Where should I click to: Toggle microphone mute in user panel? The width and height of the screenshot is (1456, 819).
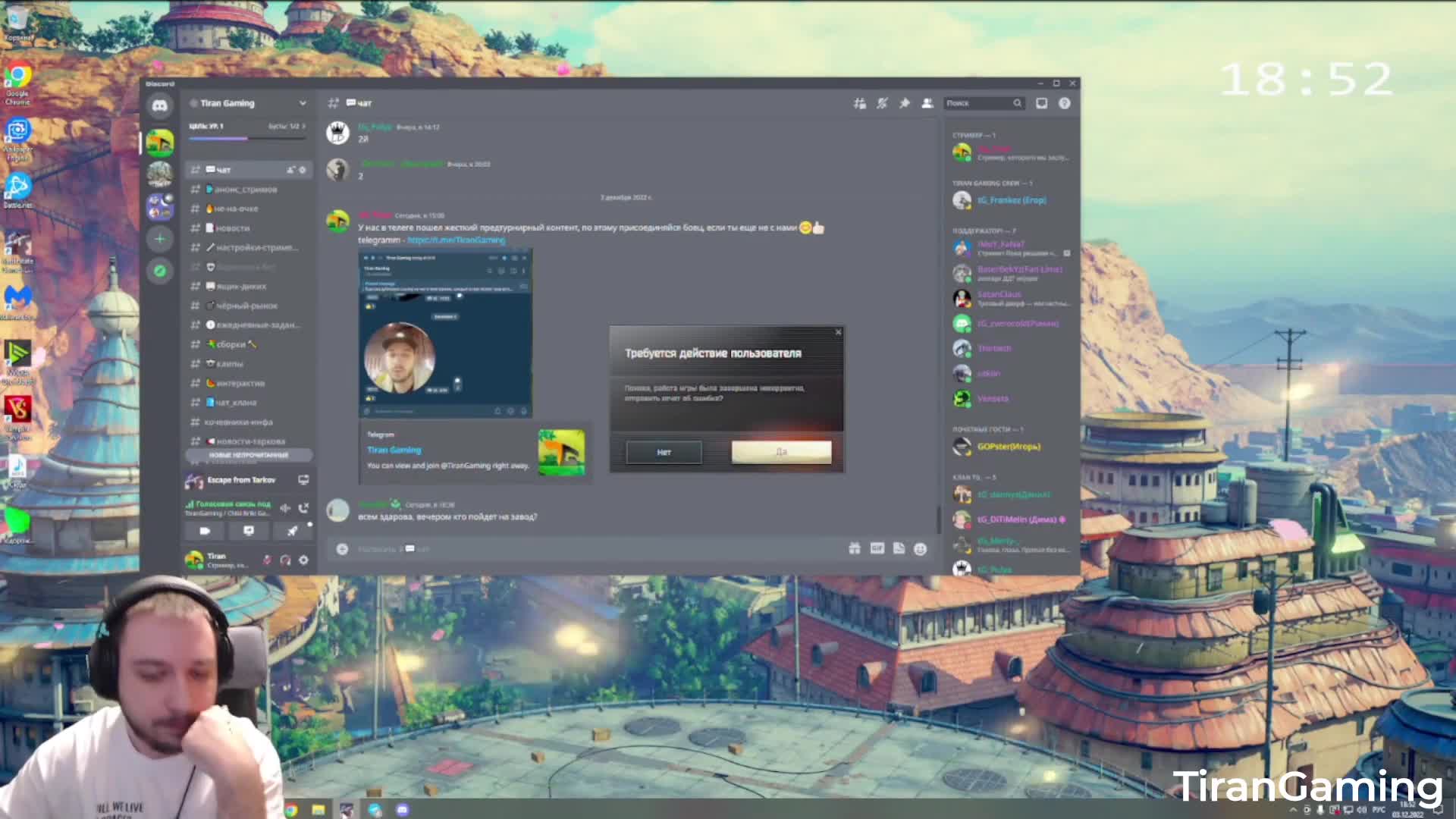(x=267, y=560)
